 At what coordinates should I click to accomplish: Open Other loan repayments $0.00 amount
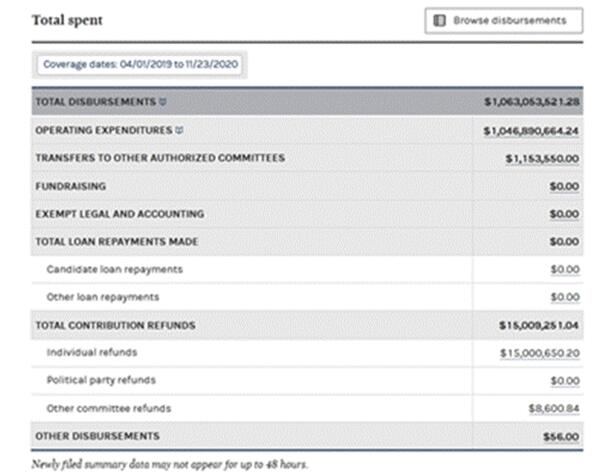coord(564,297)
